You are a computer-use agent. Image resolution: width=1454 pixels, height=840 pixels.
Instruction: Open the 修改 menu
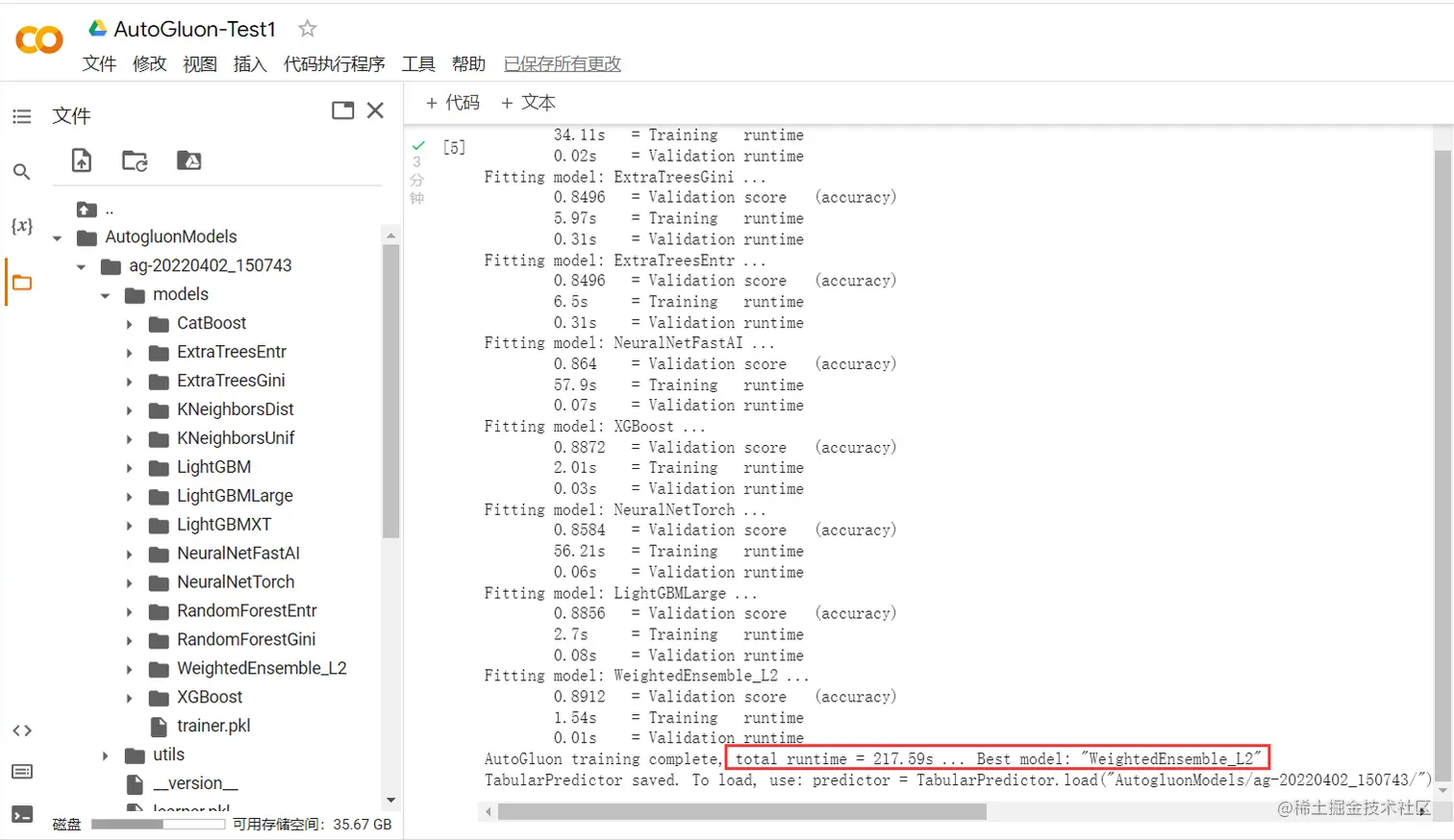tap(149, 63)
